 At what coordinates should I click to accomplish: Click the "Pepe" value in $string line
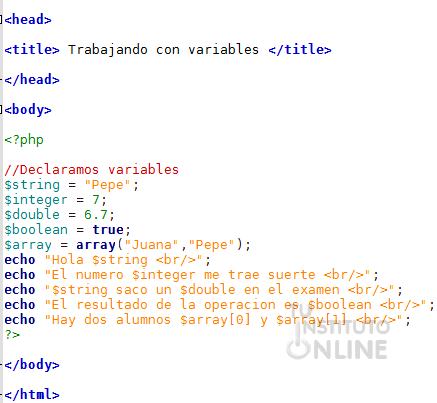tap(107, 185)
